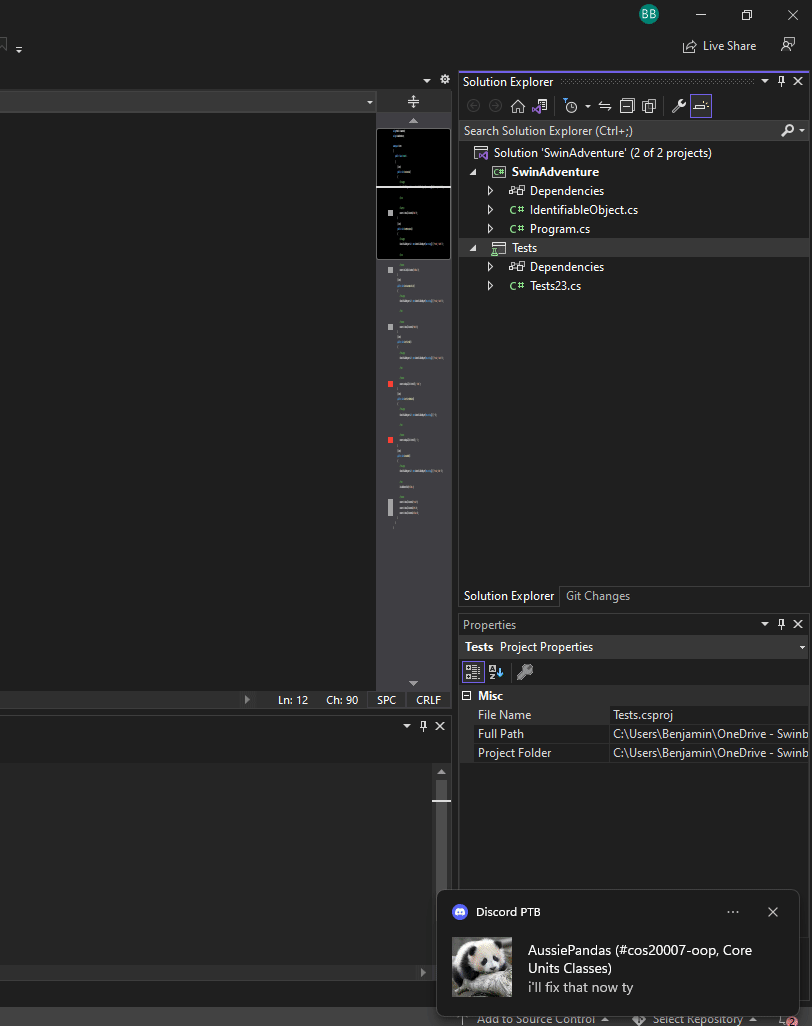Switch to the Git Changes tab

click(x=597, y=596)
